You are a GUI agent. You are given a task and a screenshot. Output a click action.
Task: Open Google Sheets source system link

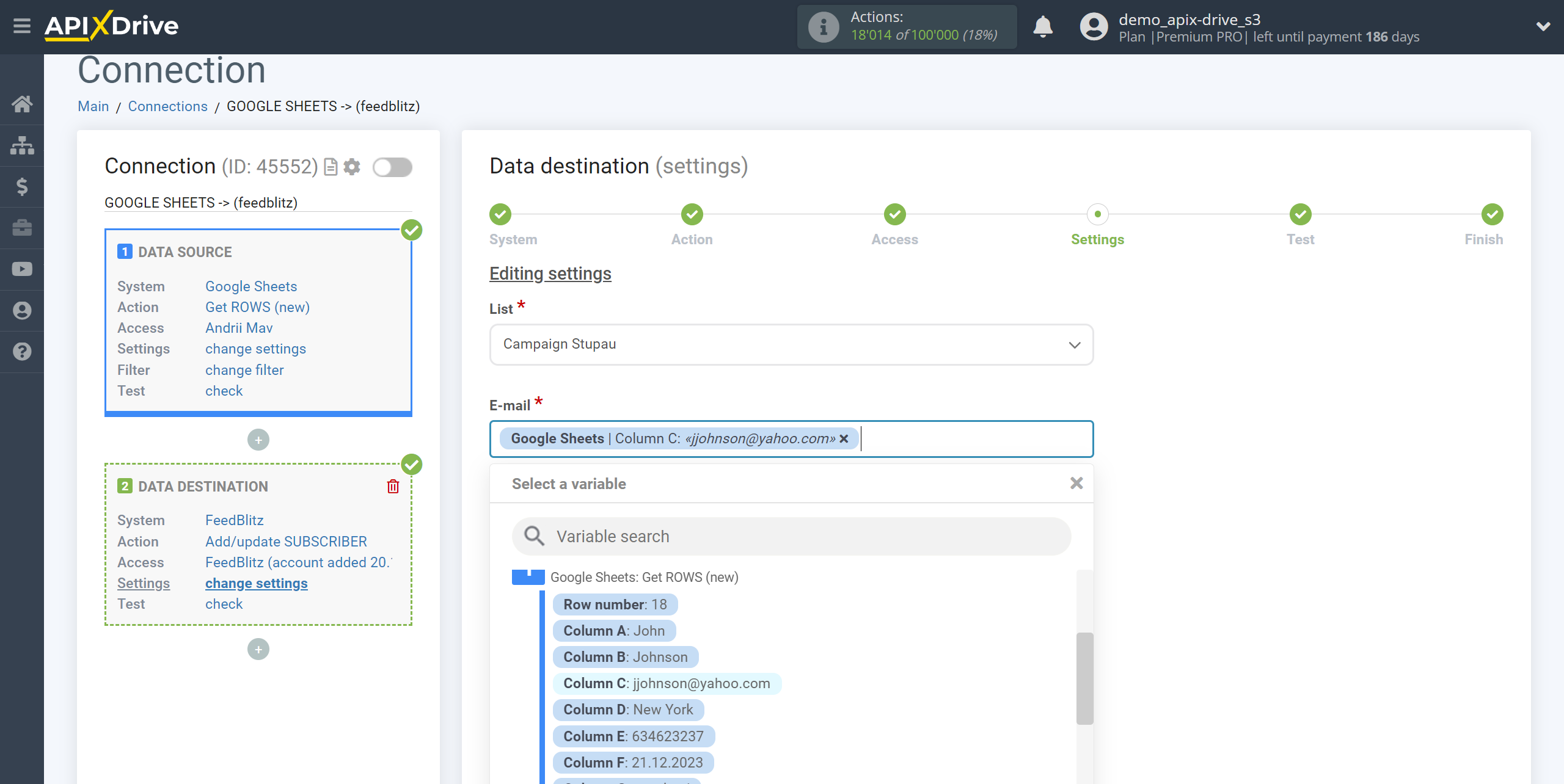point(251,286)
